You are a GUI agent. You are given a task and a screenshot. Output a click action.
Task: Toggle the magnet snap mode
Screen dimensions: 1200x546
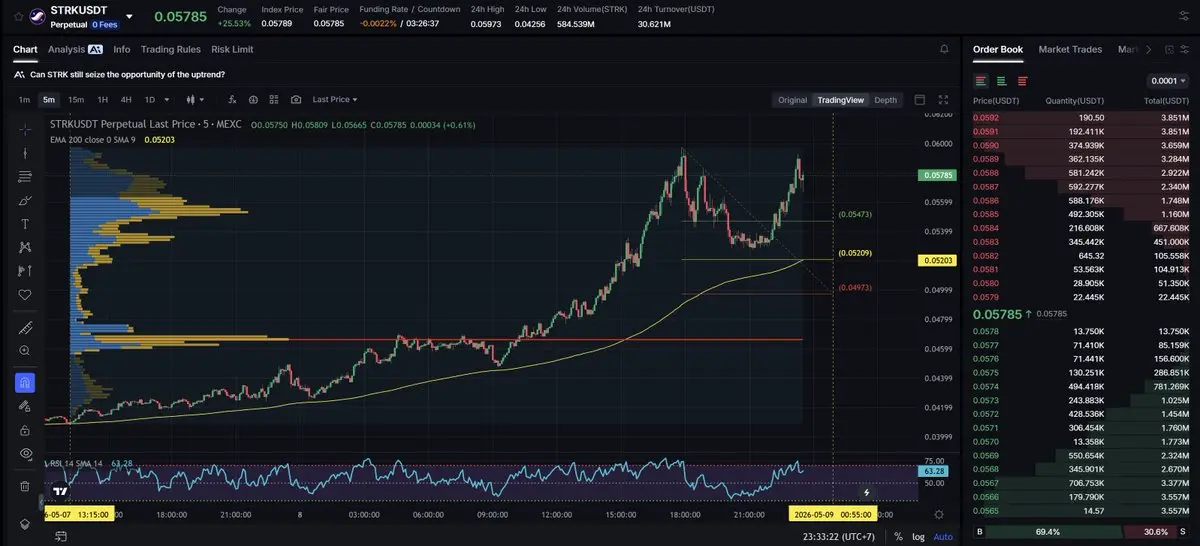(x=25, y=382)
